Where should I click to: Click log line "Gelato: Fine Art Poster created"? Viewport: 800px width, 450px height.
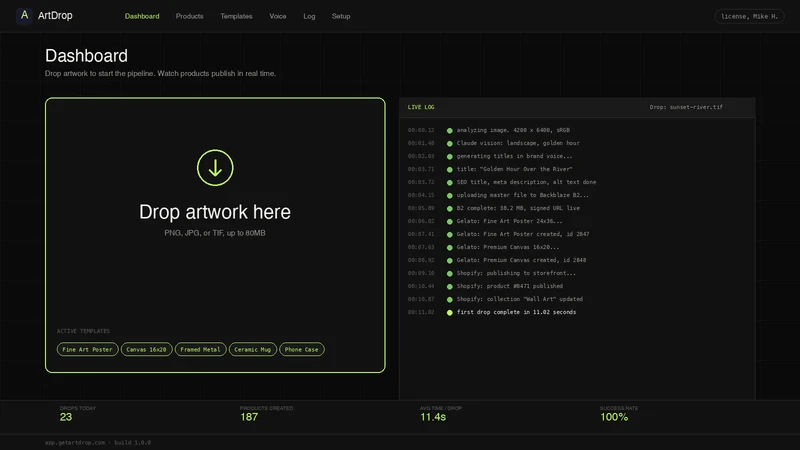522,234
